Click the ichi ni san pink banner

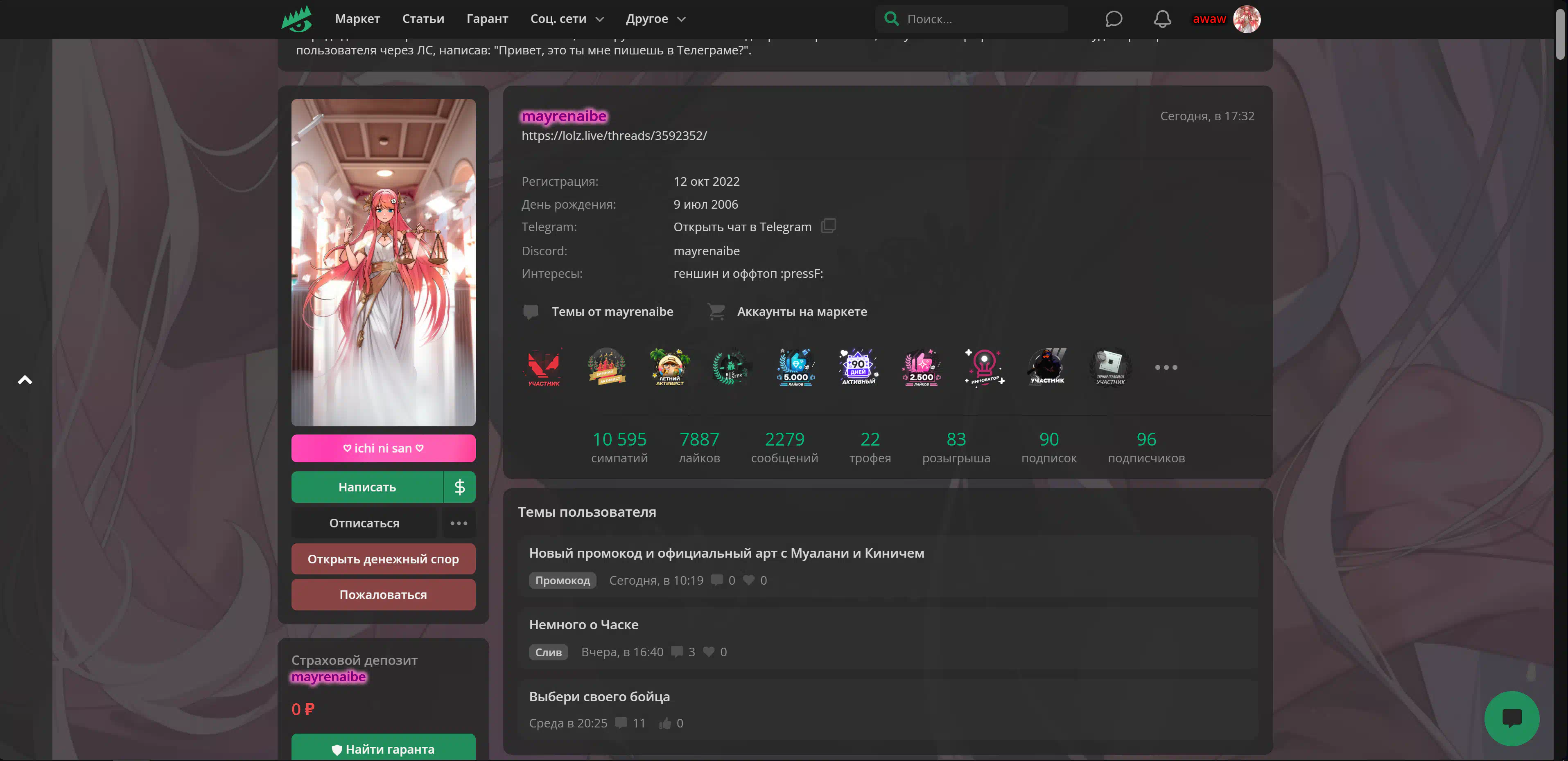tap(383, 448)
